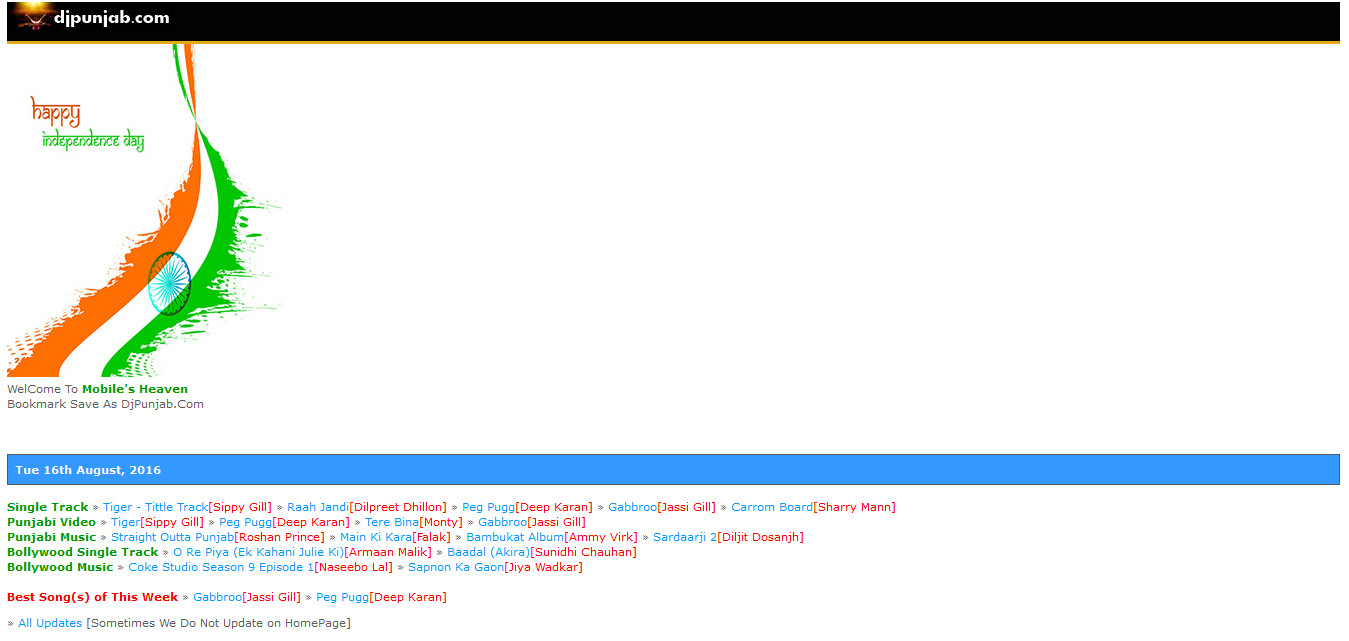This screenshot has height=641, width=1349.
Task: Click Bookmark Save As DjPunjab.Com text
Action: tap(105, 404)
